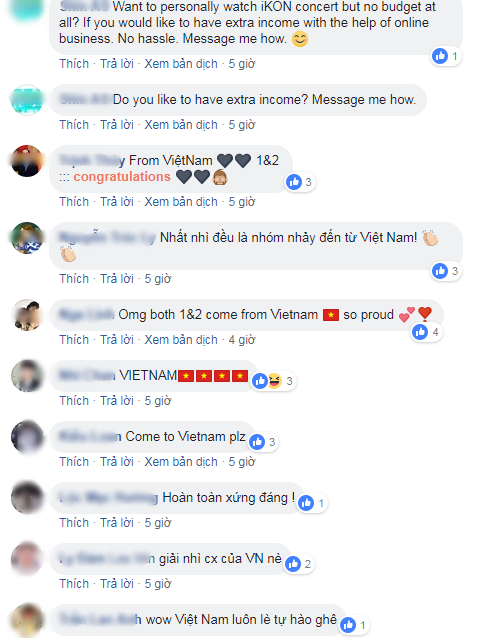
Task: Click '5 giờ' timestamp under 'giải nhì' comment
Action: click(158, 584)
